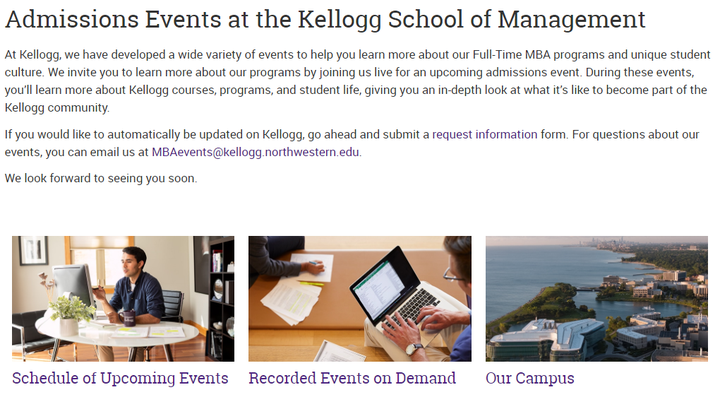Click the paragraph beginning 'At Kellogg, we have developed'
The image size is (720, 397).
click(357, 81)
